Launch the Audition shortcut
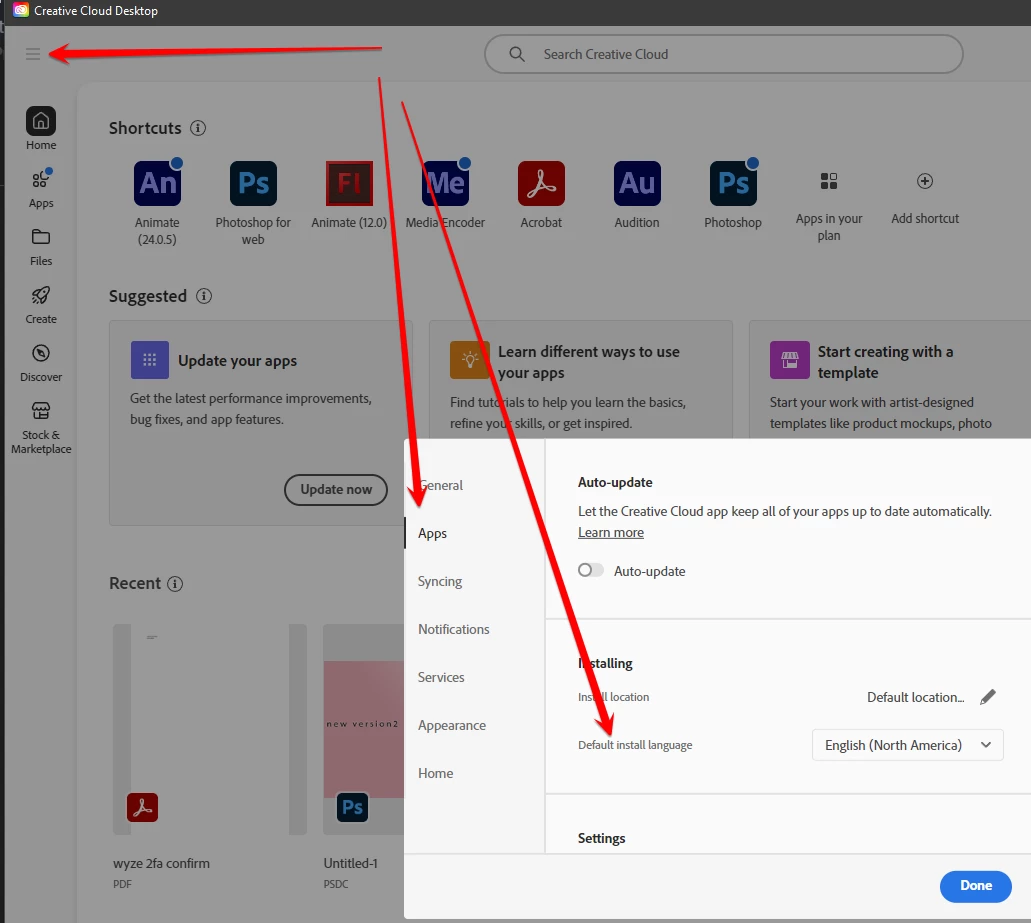Screen dimensions: 1031x923 pos(637,183)
